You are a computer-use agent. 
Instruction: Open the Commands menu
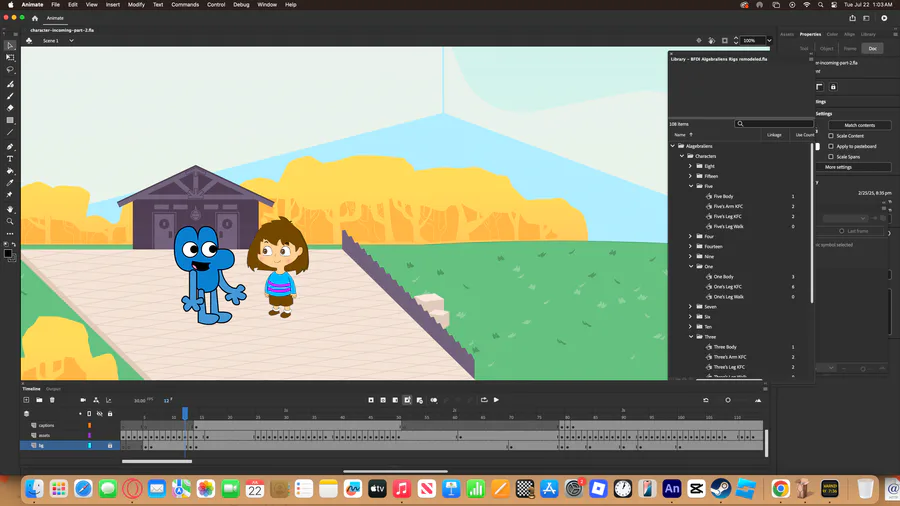185,5
